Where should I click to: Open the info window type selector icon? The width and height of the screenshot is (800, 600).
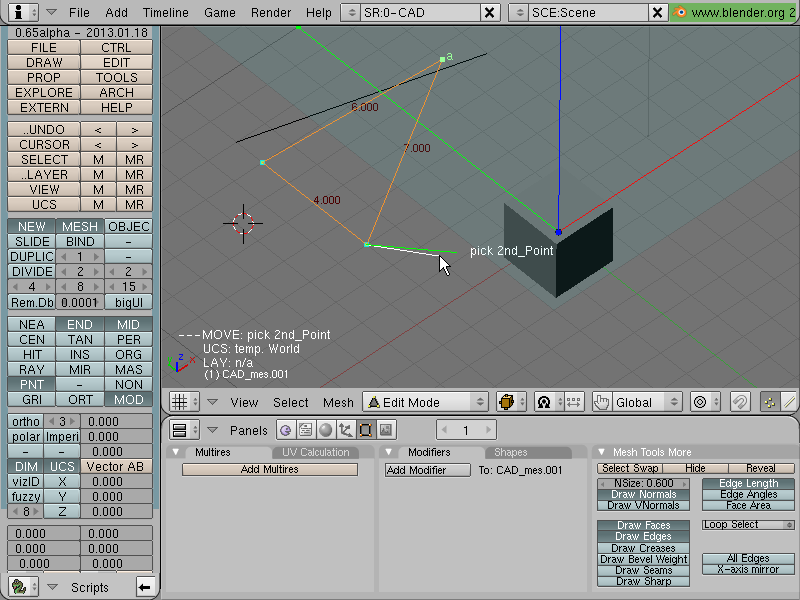[x=23, y=12]
